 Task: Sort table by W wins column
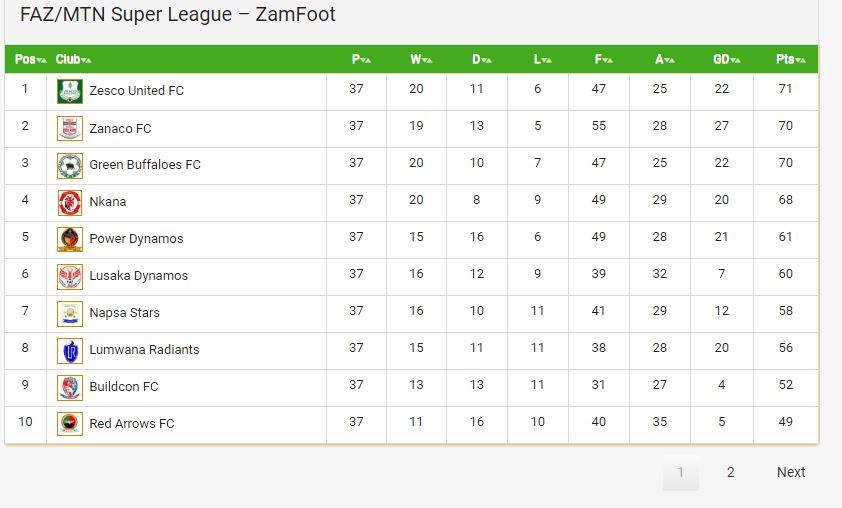[421, 59]
